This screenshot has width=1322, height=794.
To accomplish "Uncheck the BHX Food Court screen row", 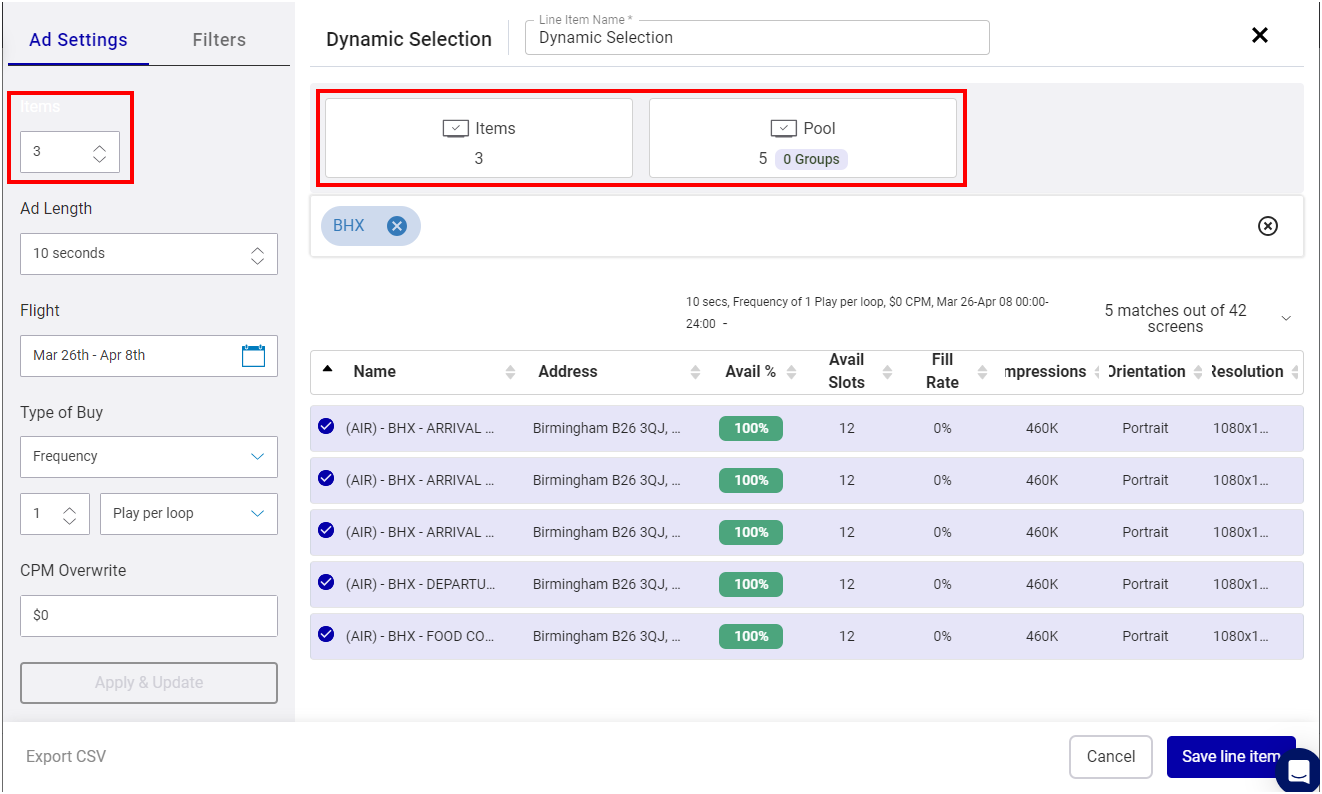I will click(326, 634).
